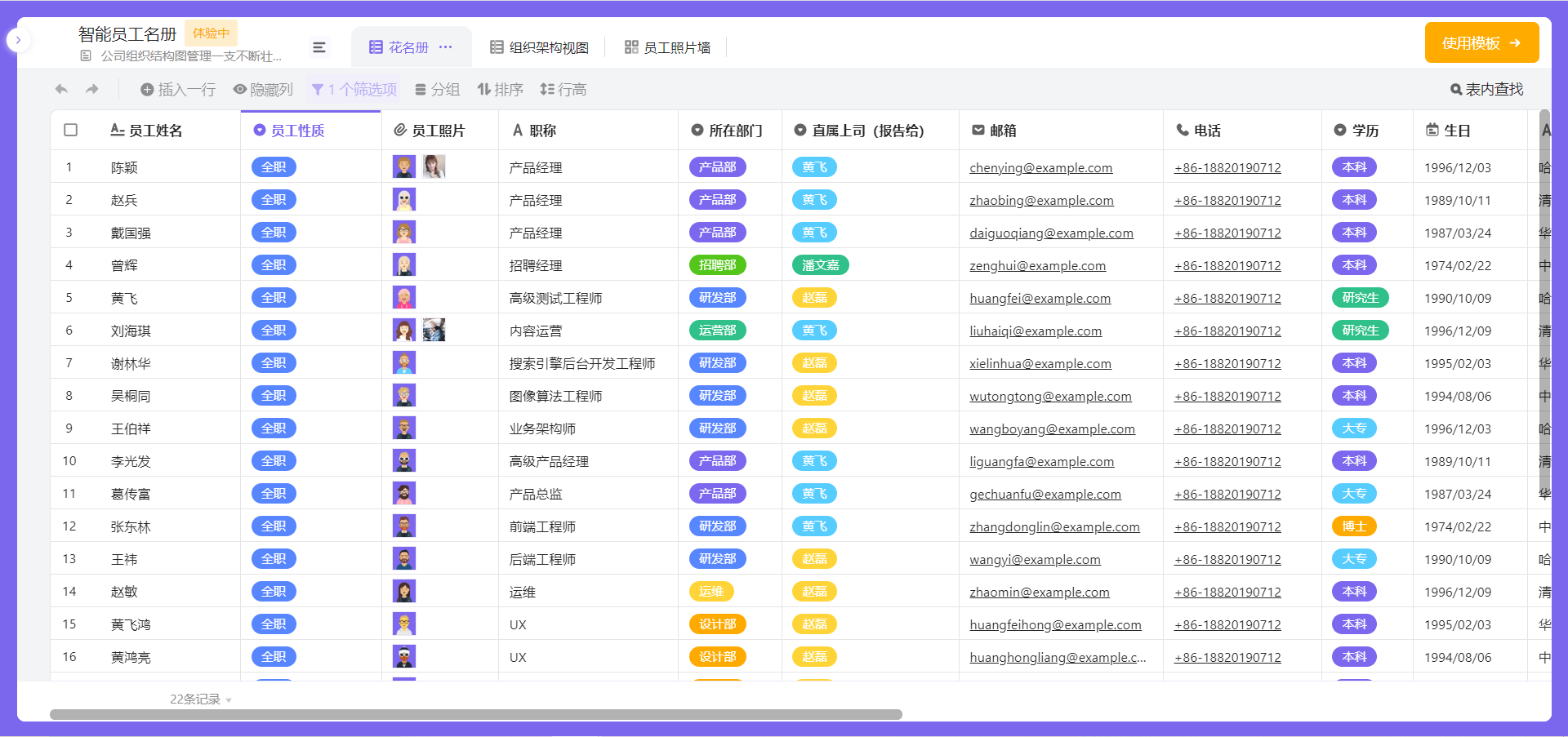Expand the left sidebar panel arrow
The height and width of the screenshot is (737, 1568).
[x=18, y=39]
